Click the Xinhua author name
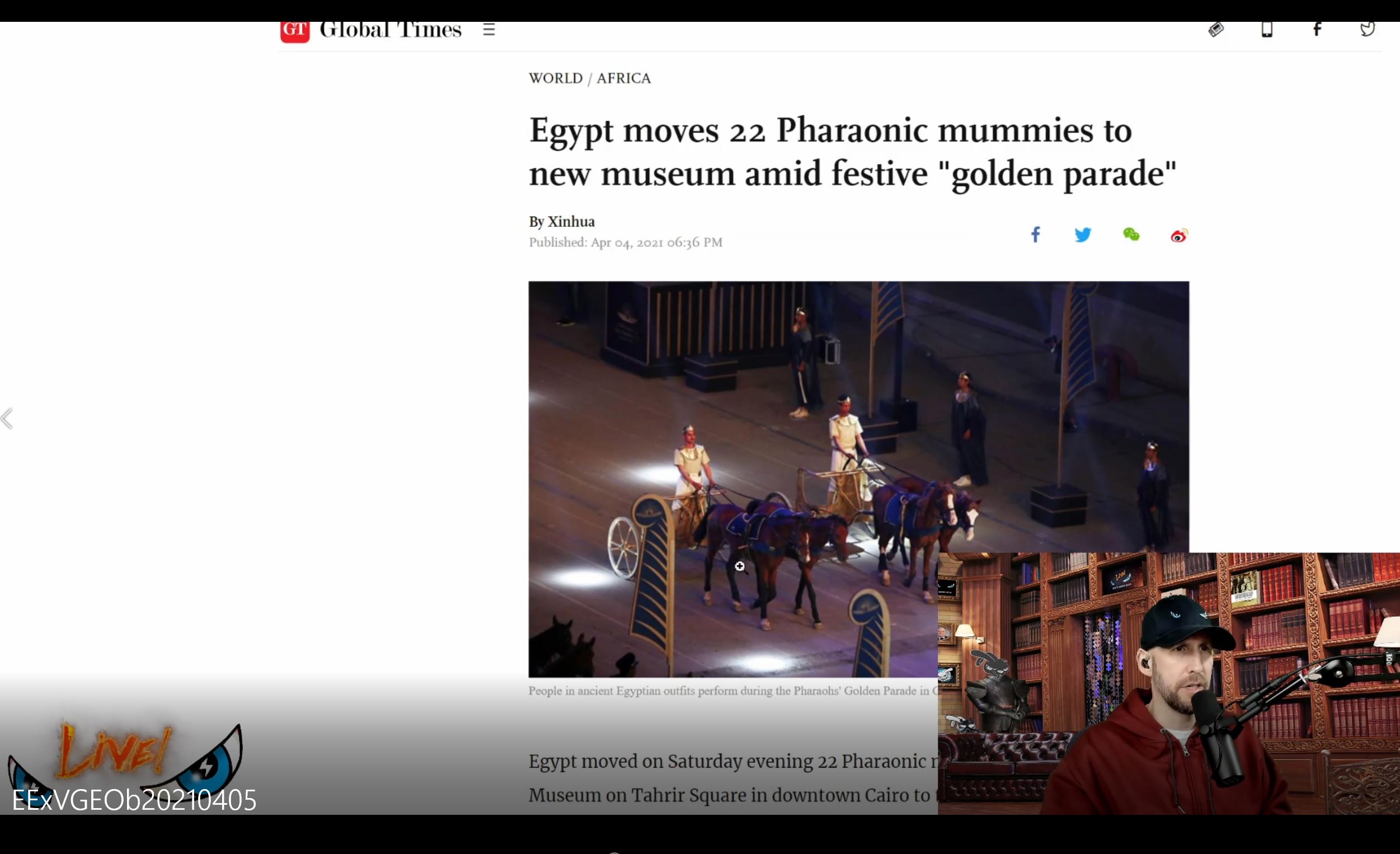This screenshot has width=1400, height=854. [x=571, y=222]
